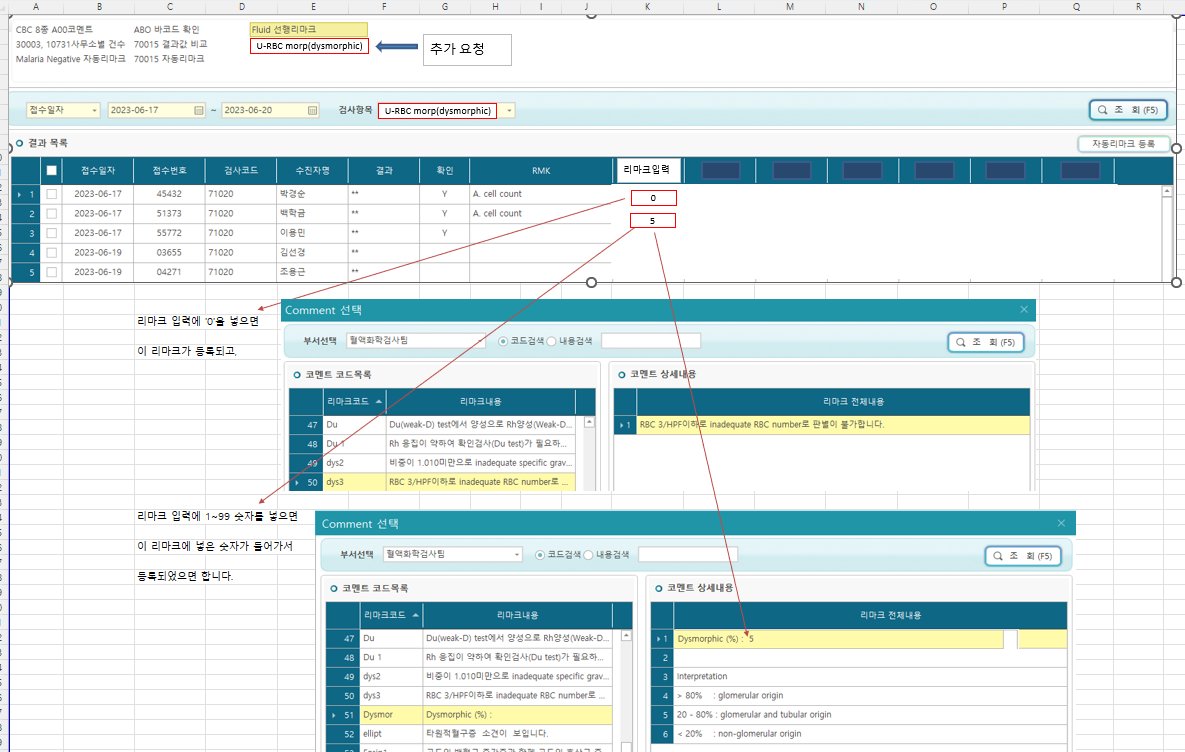Open calendar picker for start date 2023-06-17
Viewport: 1185px width, 752px height.
(x=198, y=111)
